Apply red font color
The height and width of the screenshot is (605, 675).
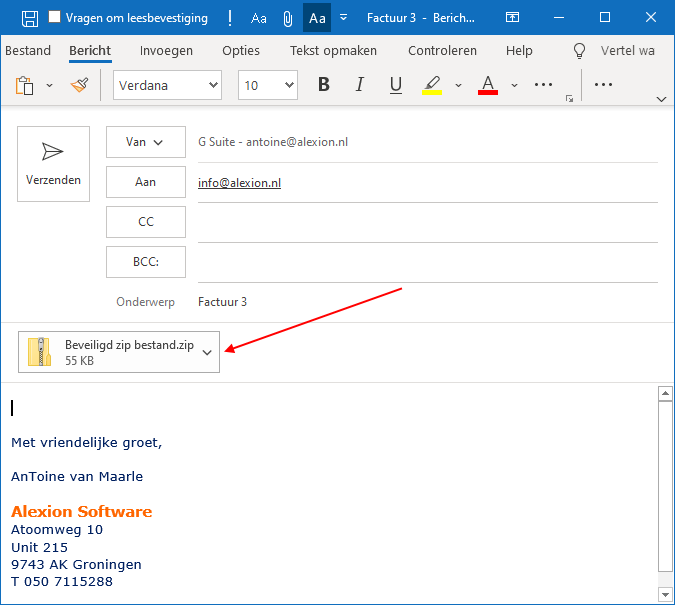tap(488, 85)
